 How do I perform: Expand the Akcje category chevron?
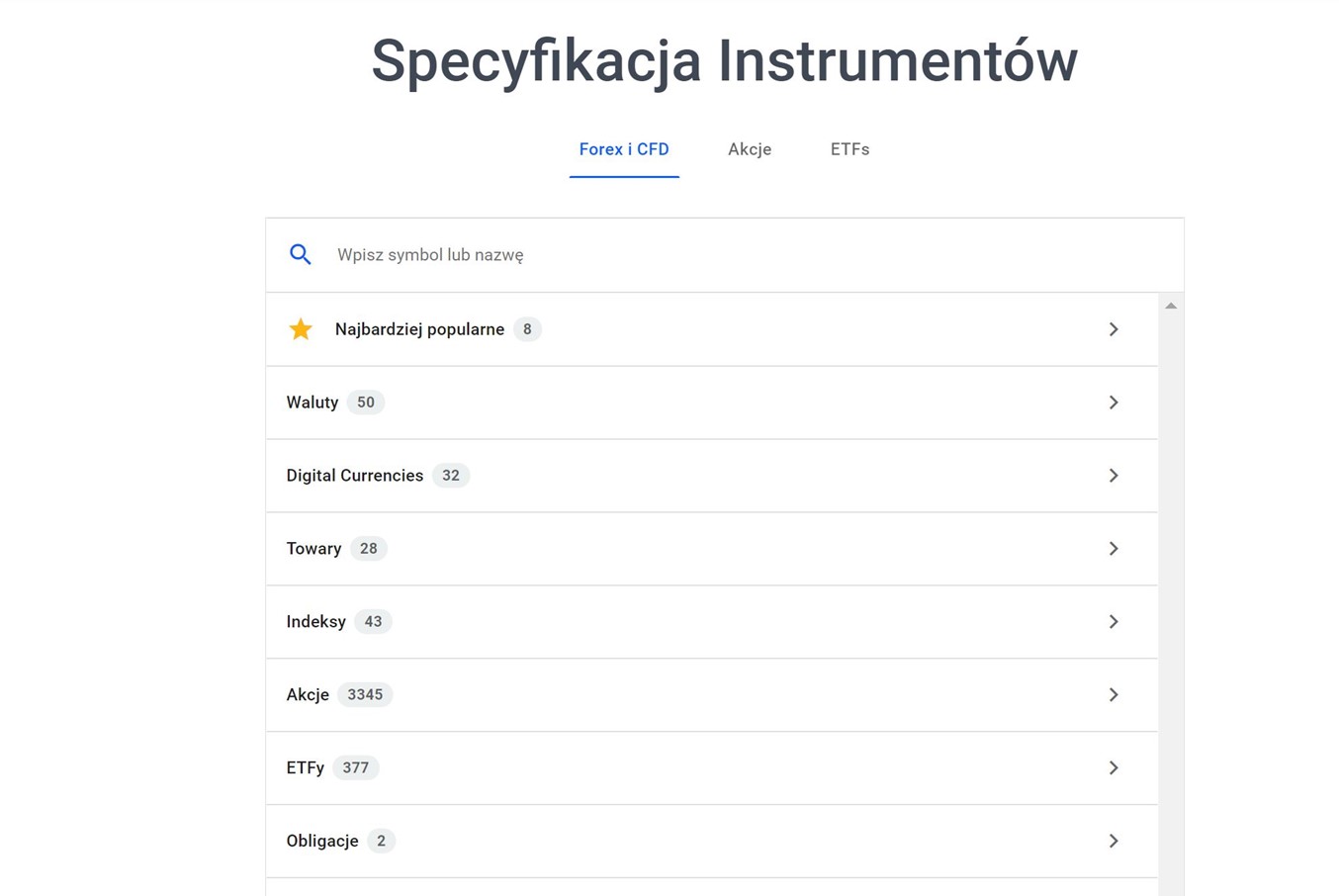point(1114,695)
